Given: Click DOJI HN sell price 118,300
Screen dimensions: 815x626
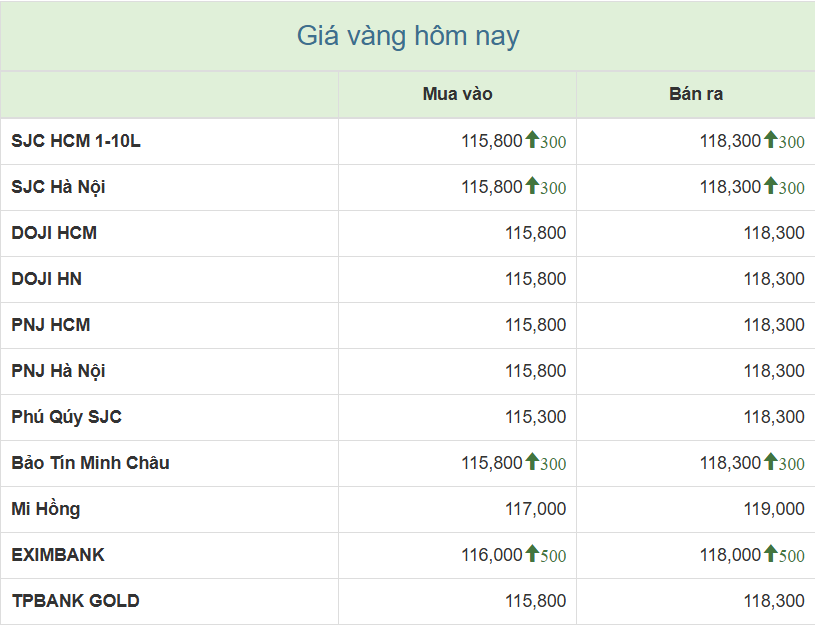Looking at the screenshot, I should [x=773, y=279].
